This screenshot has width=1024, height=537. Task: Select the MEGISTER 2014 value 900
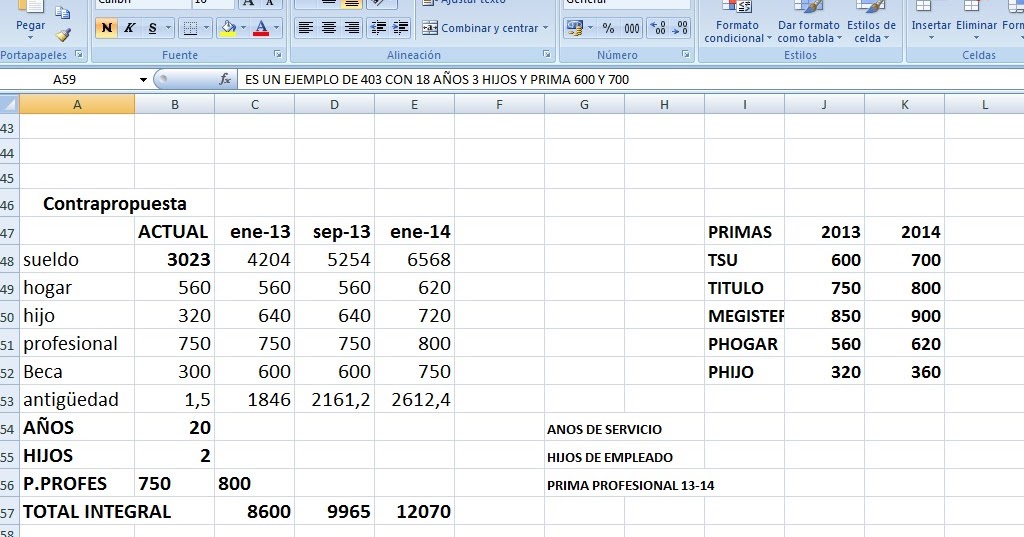click(x=904, y=316)
